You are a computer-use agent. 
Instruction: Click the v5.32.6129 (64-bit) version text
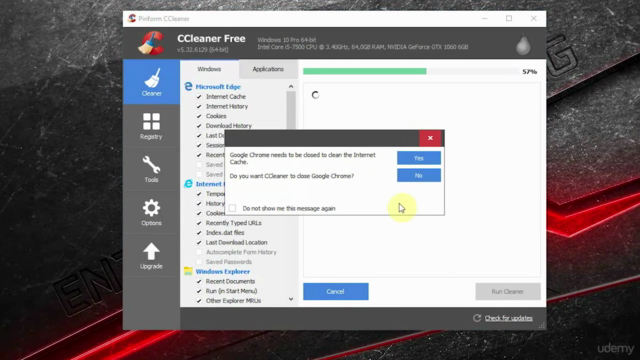point(203,49)
